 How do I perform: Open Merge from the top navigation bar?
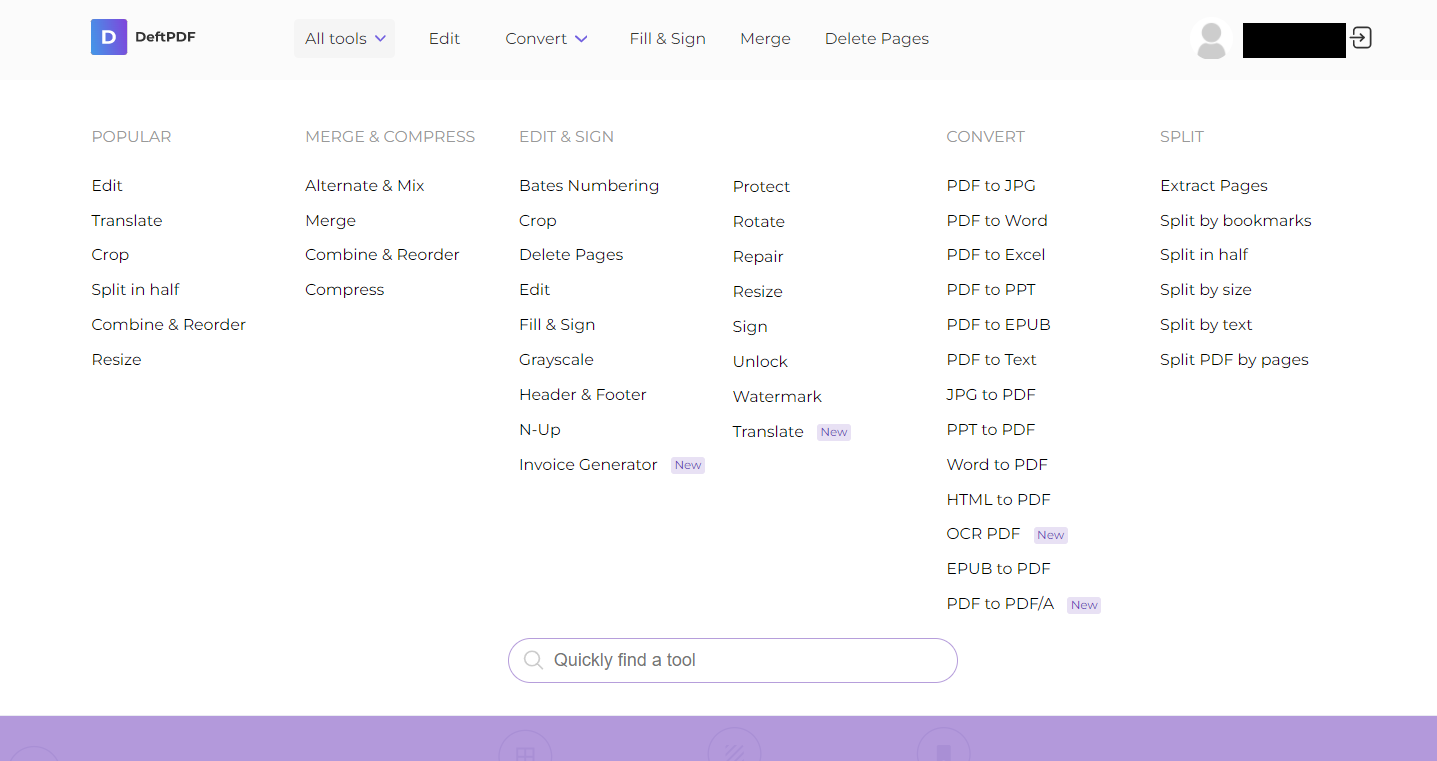765,38
